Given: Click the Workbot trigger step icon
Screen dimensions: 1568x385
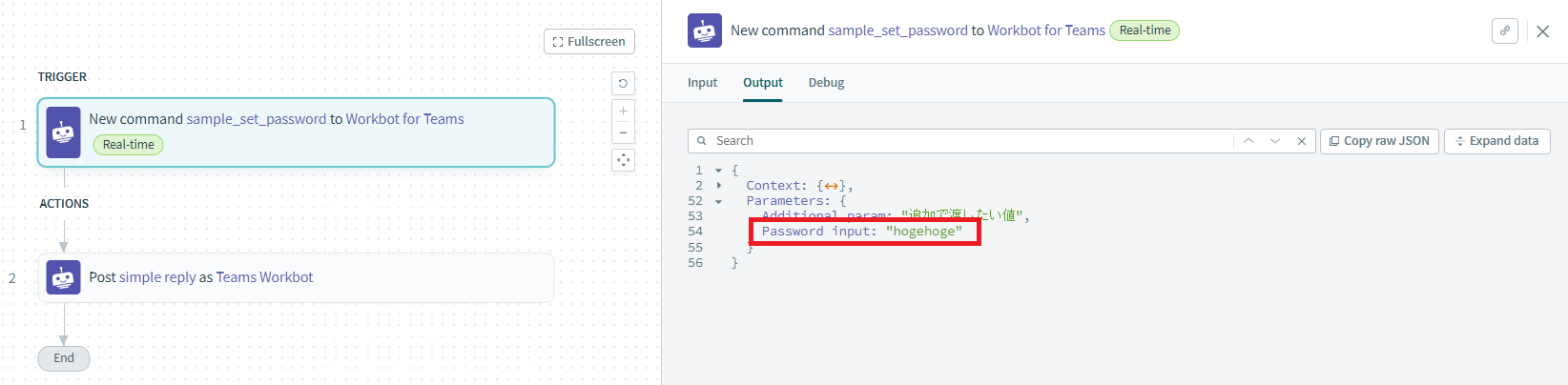Looking at the screenshot, I should (63, 132).
